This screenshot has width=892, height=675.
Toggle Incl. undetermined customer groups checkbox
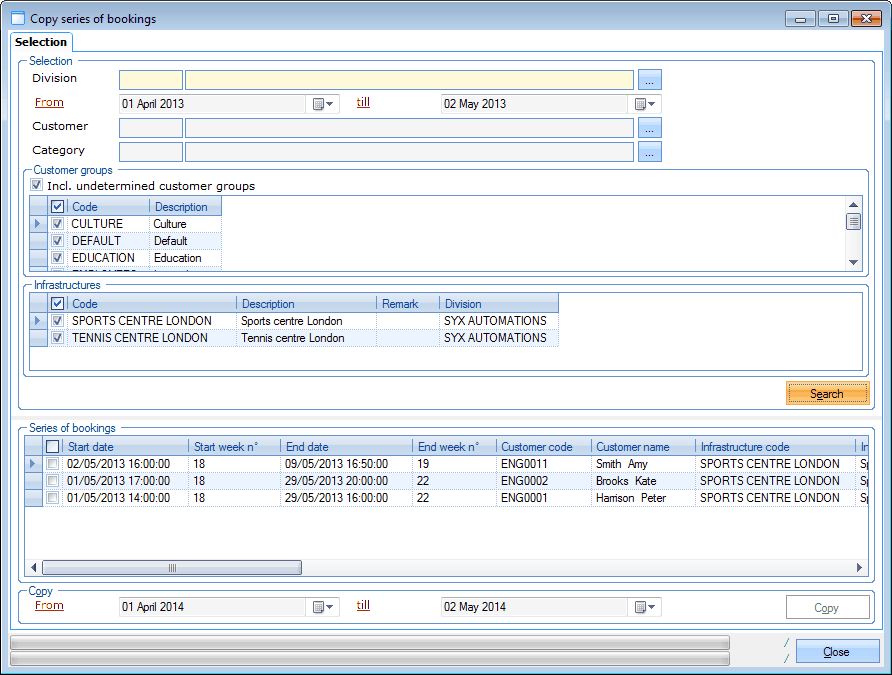(x=37, y=186)
